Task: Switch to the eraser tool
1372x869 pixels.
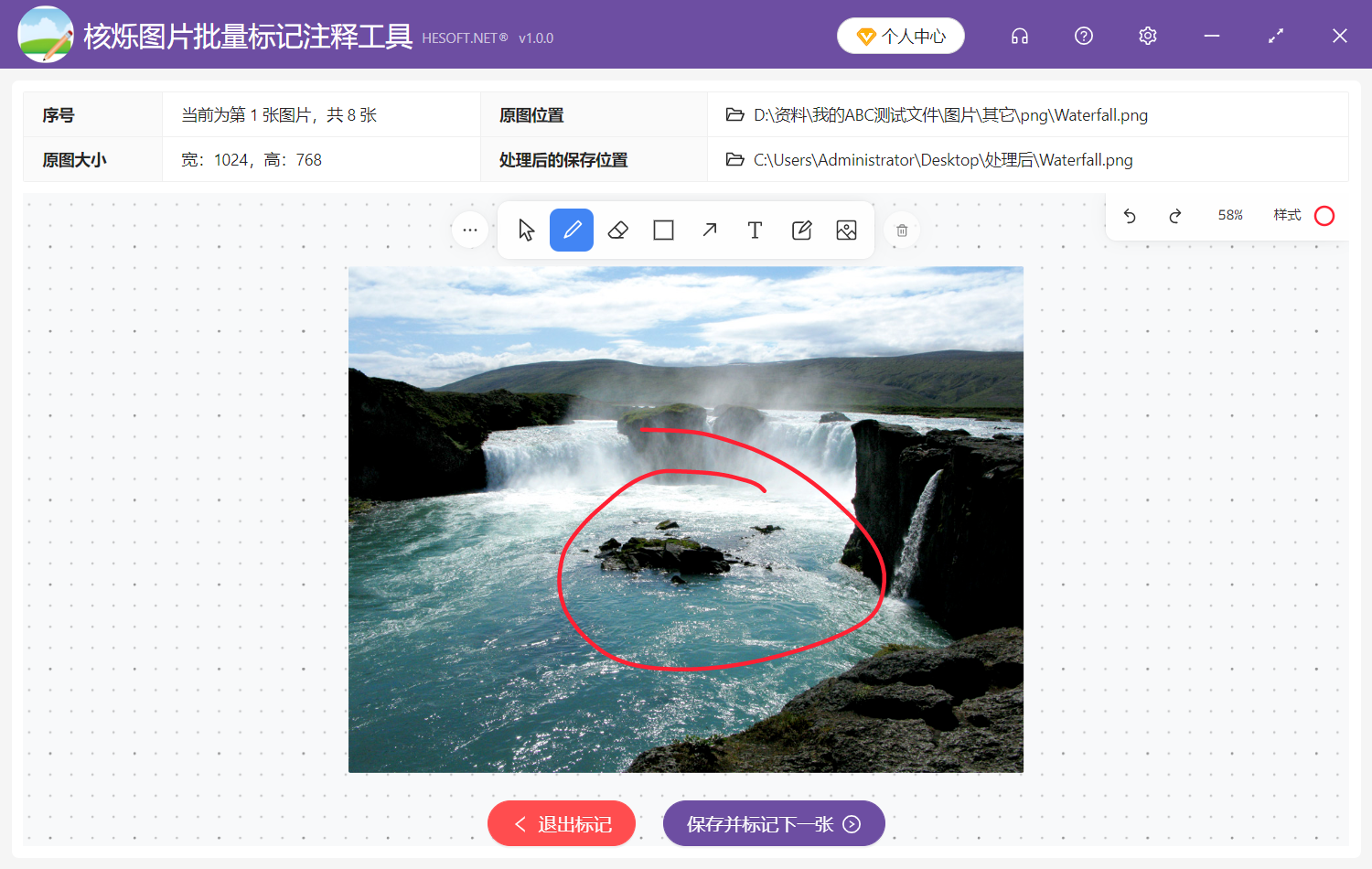Action: tap(617, 230)
